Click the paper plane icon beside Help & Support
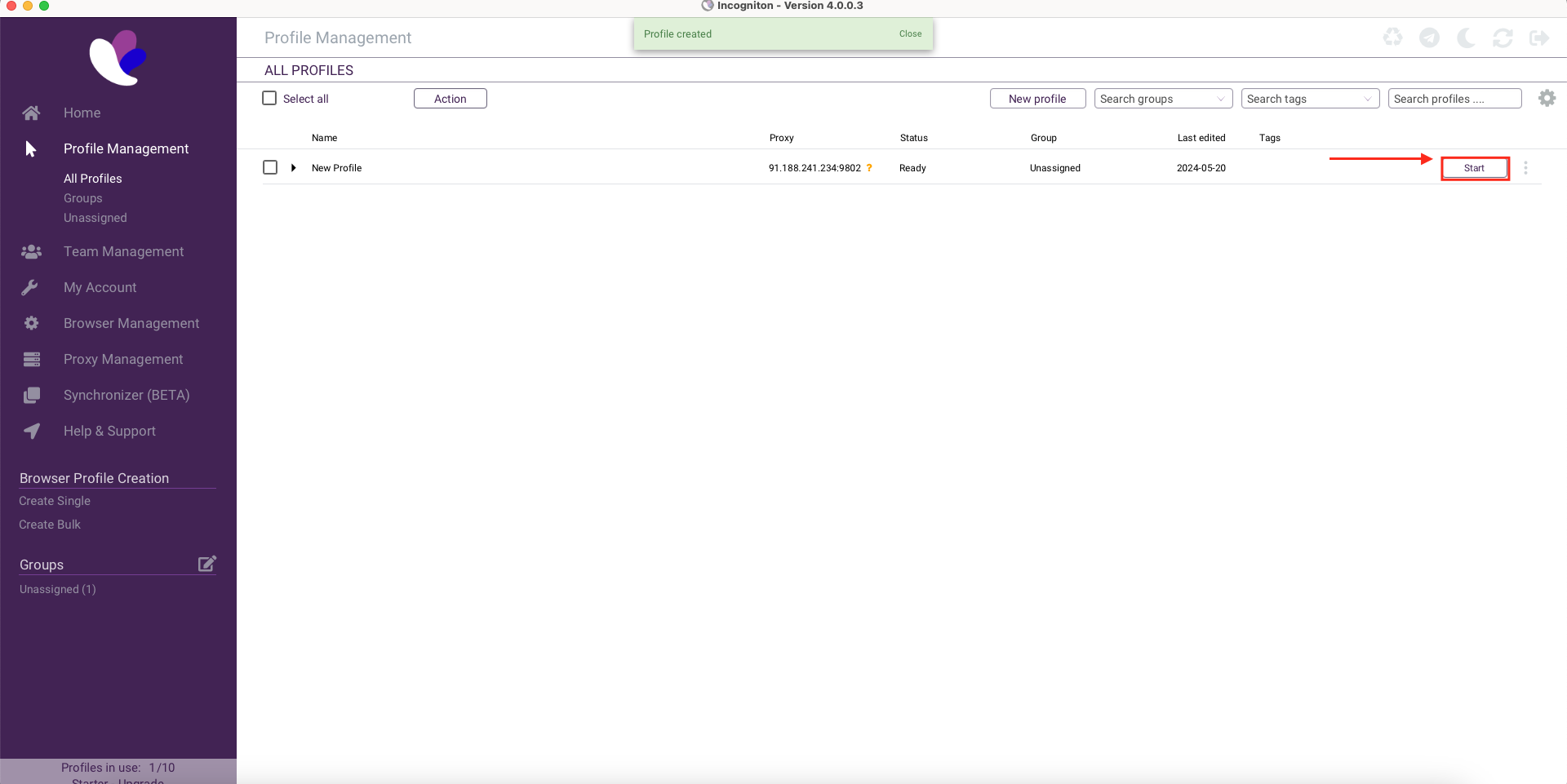Viewport: 1567px width, 784px height. coord(31,431)
